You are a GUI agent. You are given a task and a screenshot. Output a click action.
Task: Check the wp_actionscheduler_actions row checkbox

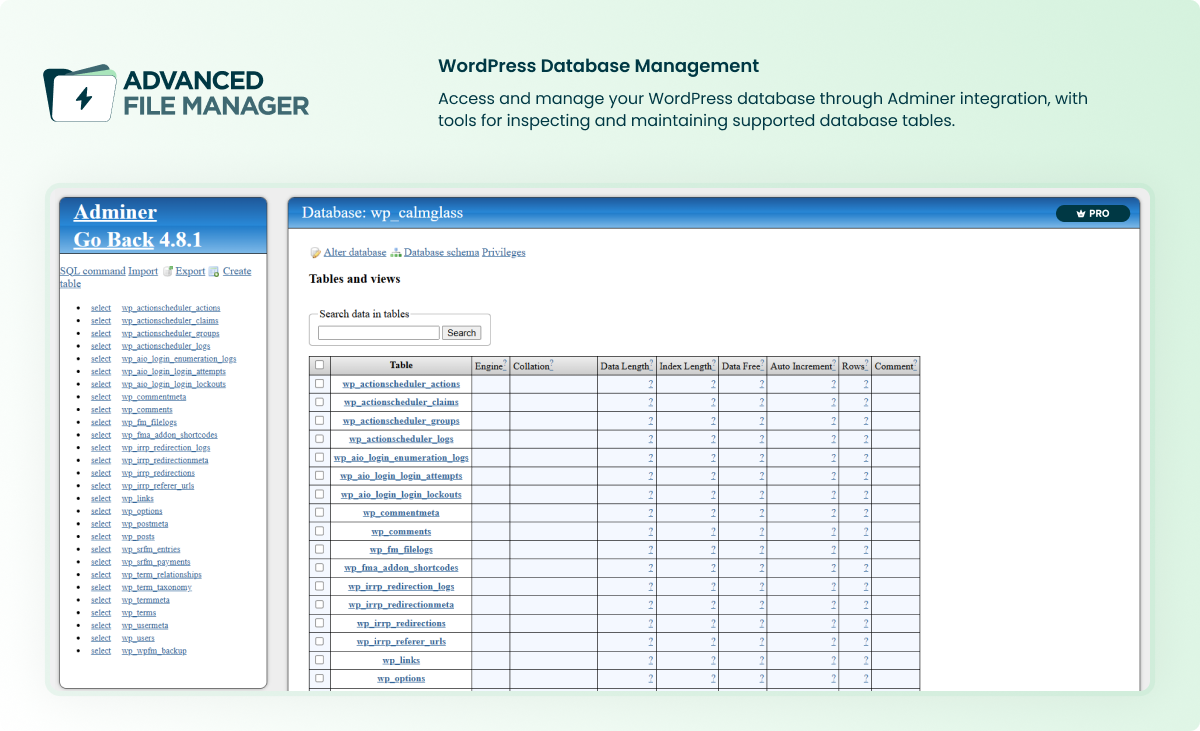[320, 383]
